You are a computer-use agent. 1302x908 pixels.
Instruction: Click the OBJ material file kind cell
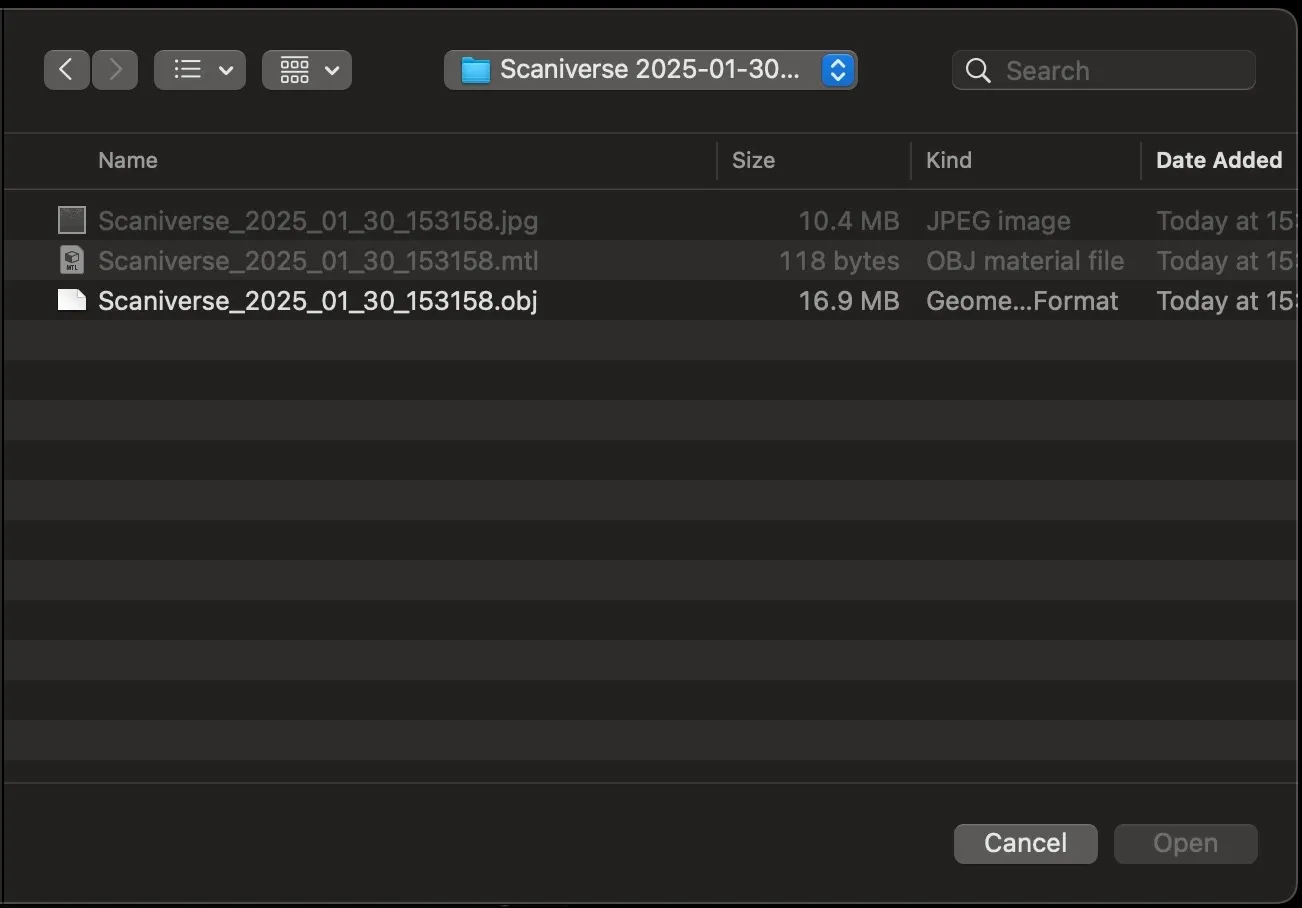click(1025, 261)
